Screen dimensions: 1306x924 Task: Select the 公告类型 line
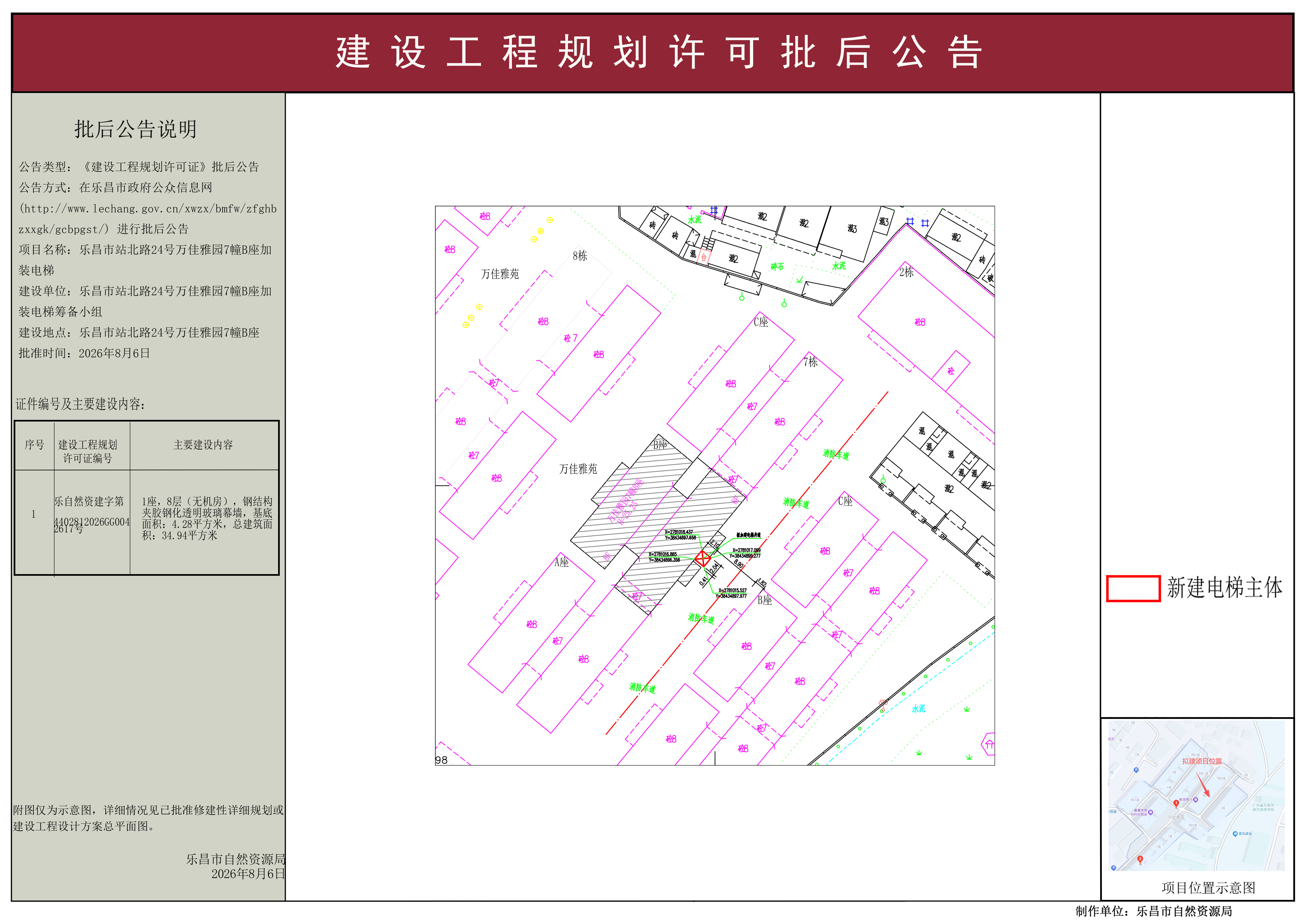click(x=139, y=167)
